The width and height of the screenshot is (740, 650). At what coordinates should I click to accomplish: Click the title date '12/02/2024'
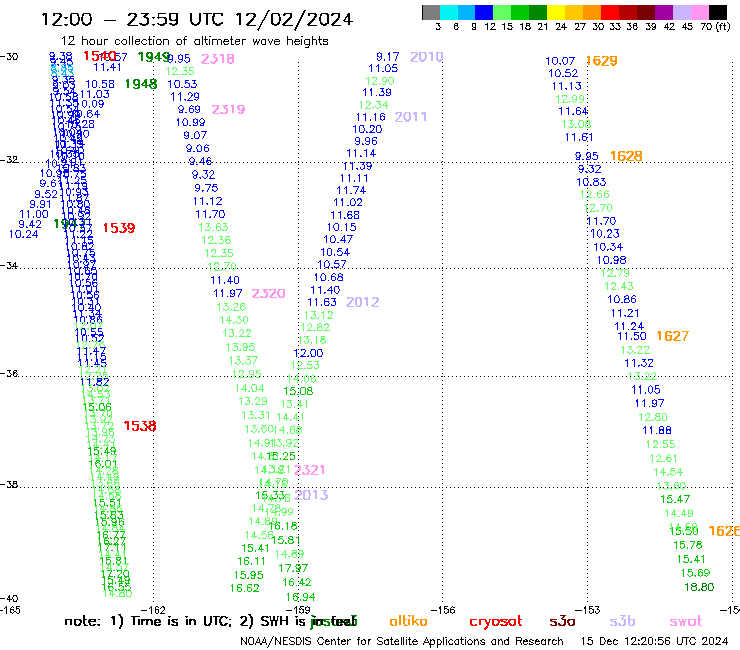click(x=294, y=19)
